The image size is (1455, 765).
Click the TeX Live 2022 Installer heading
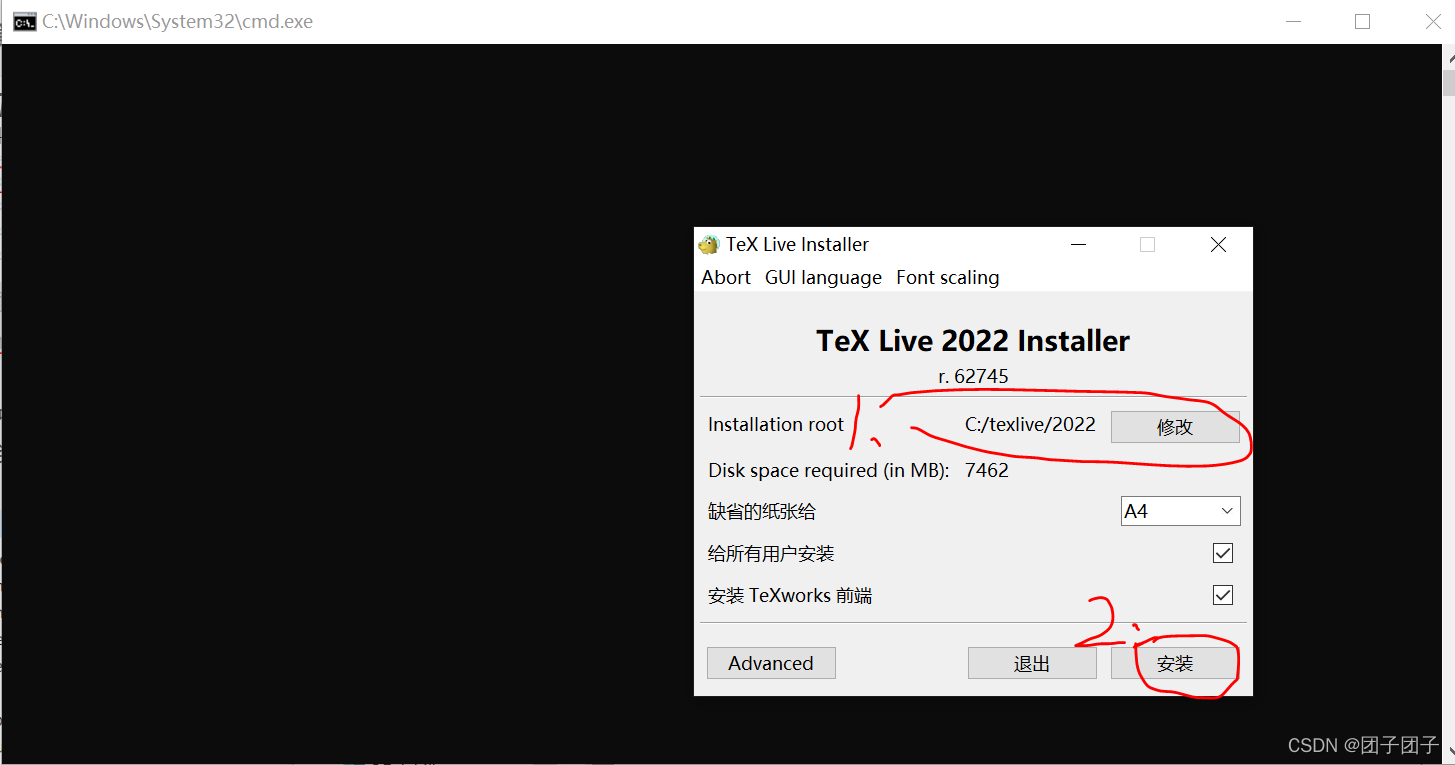click(x=973, y=340)
